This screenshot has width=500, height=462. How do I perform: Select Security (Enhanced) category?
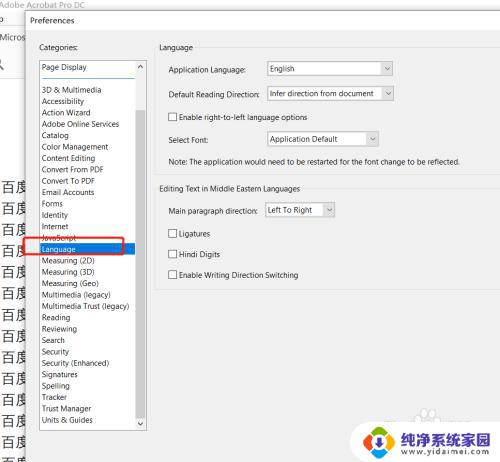click(75, 363)
